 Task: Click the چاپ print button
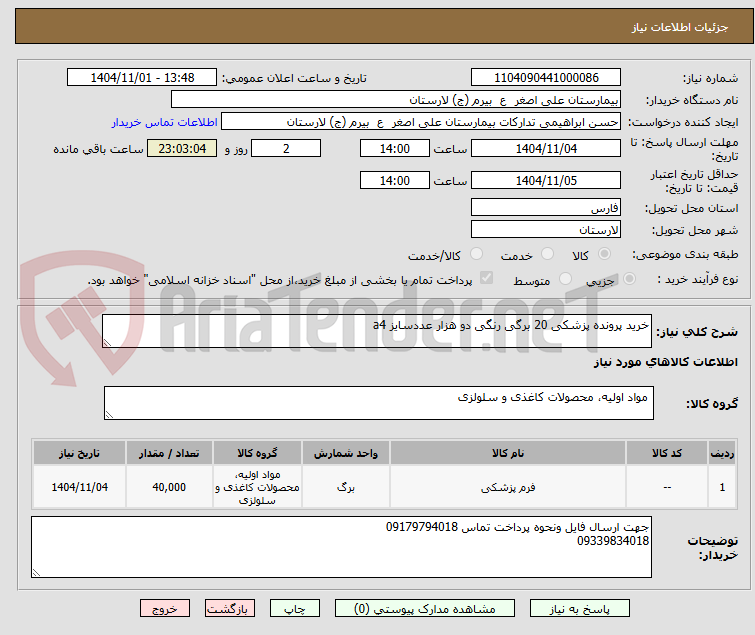[294, 608]
